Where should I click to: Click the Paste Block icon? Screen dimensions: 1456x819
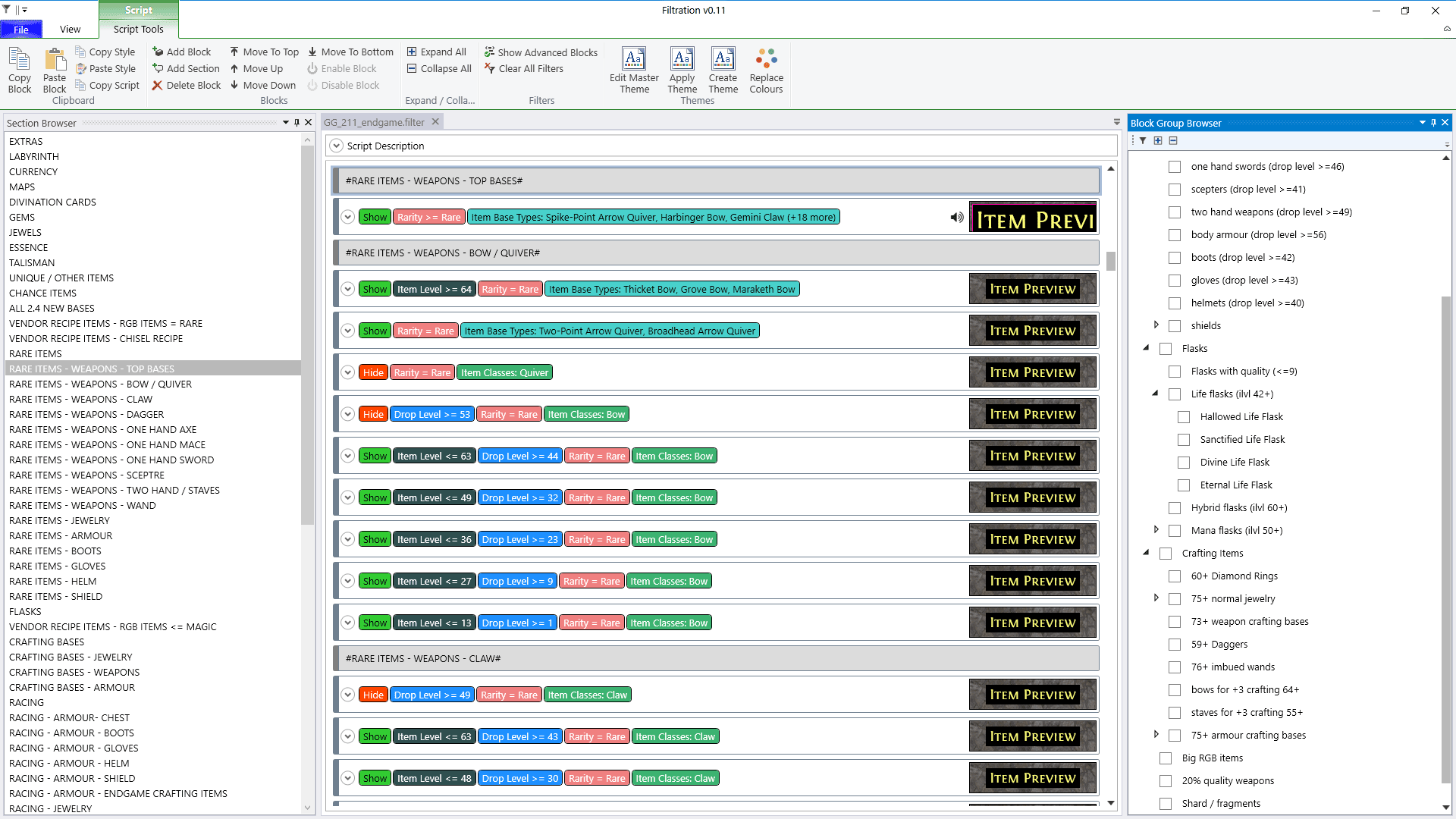[55, 70]
